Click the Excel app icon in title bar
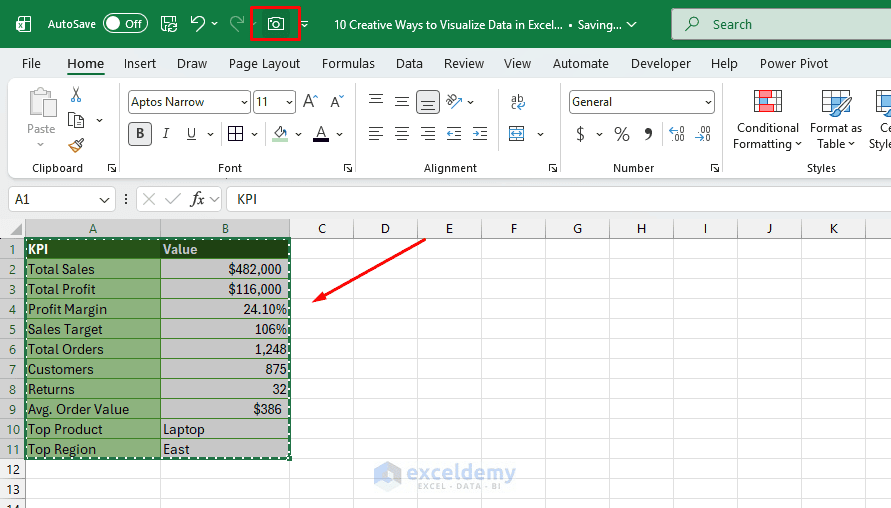Image resolution: width=891 pixels, height=508 pixels. (23, 24)
